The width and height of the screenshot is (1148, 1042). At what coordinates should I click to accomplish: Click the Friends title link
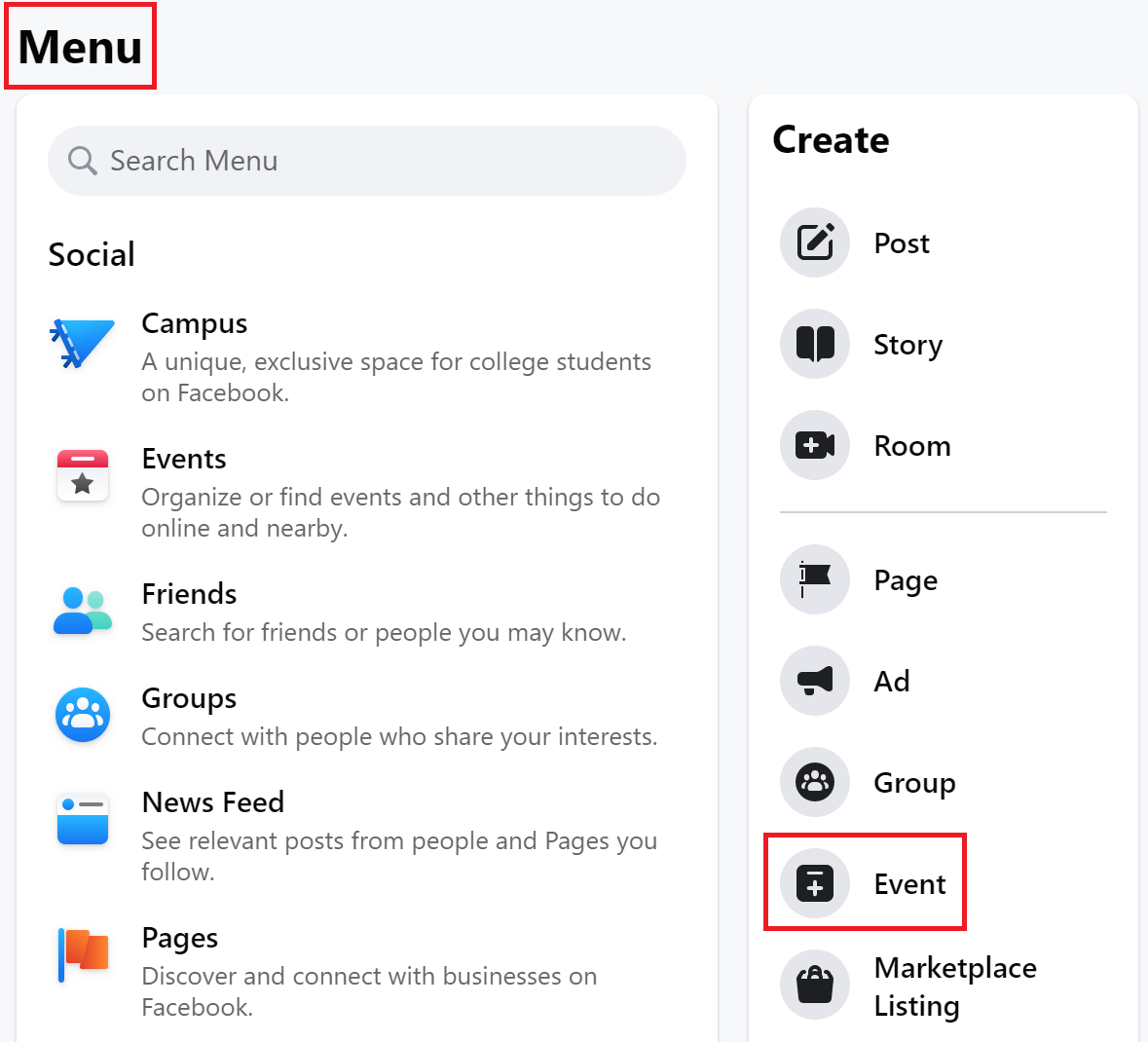[189, 594]
